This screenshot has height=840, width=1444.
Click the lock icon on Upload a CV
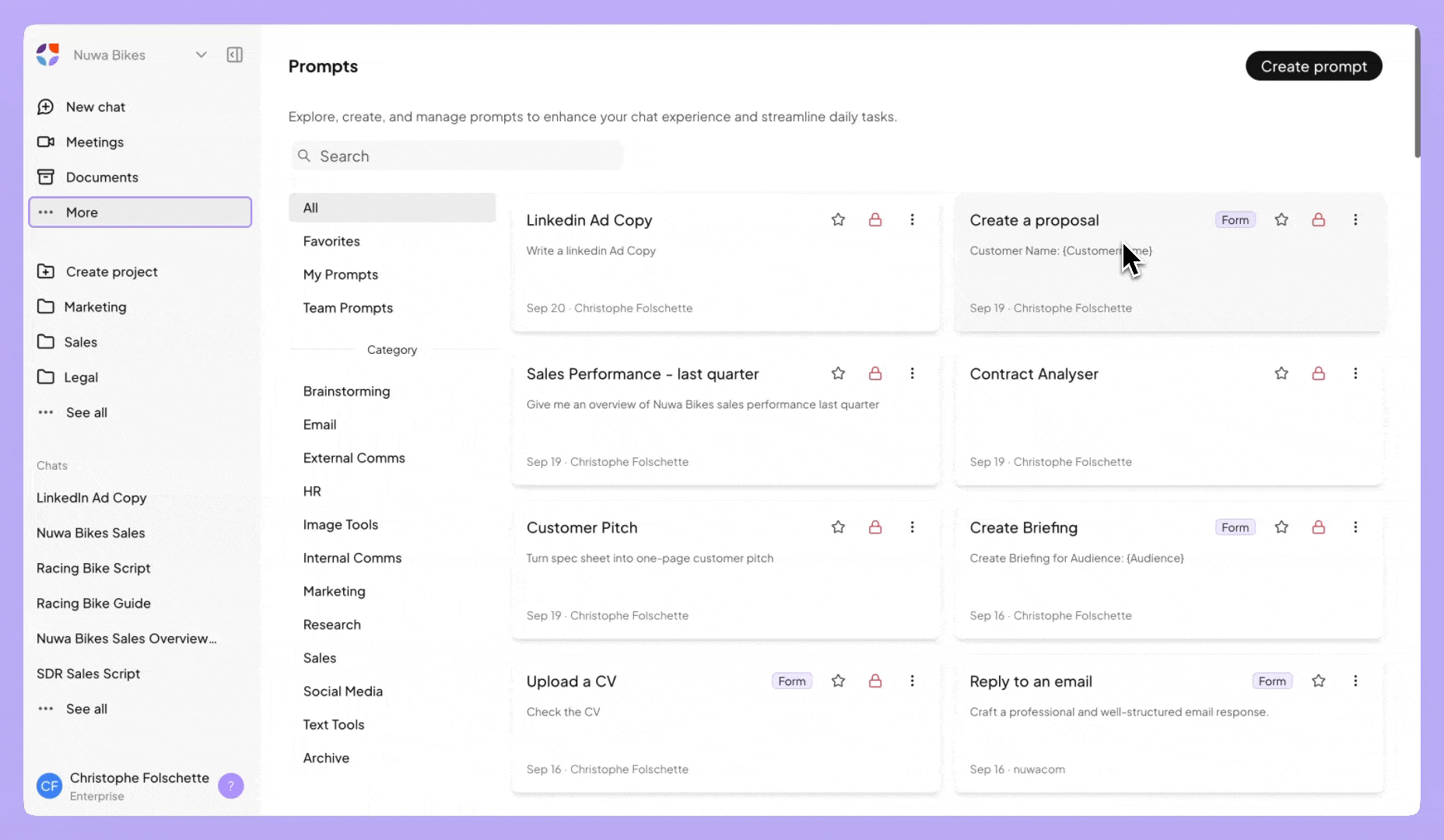(x=875, y=681)
